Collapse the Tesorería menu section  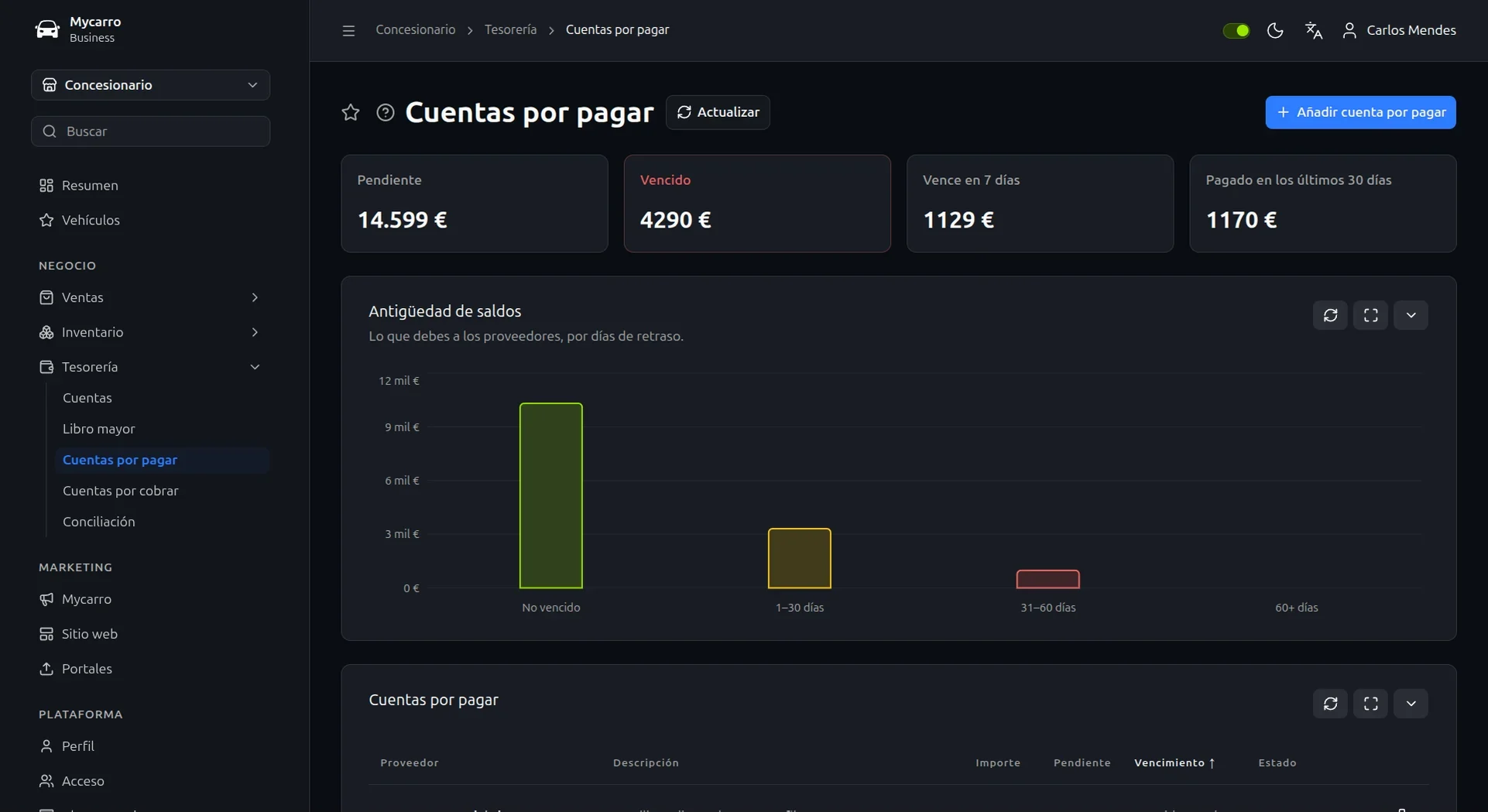point(150,368)
